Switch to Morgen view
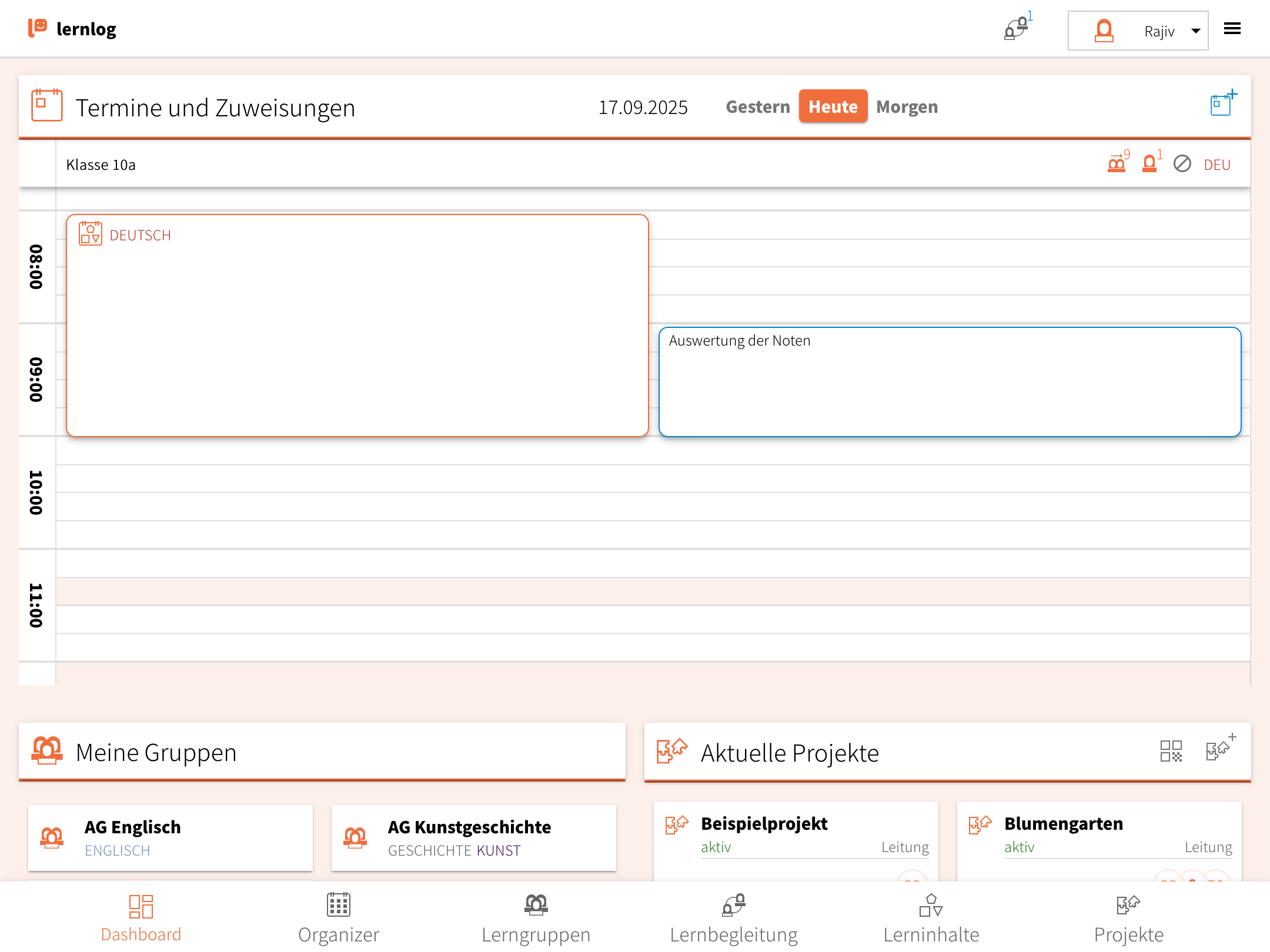This screenshot has height=952, width=1270. [907, 107]
